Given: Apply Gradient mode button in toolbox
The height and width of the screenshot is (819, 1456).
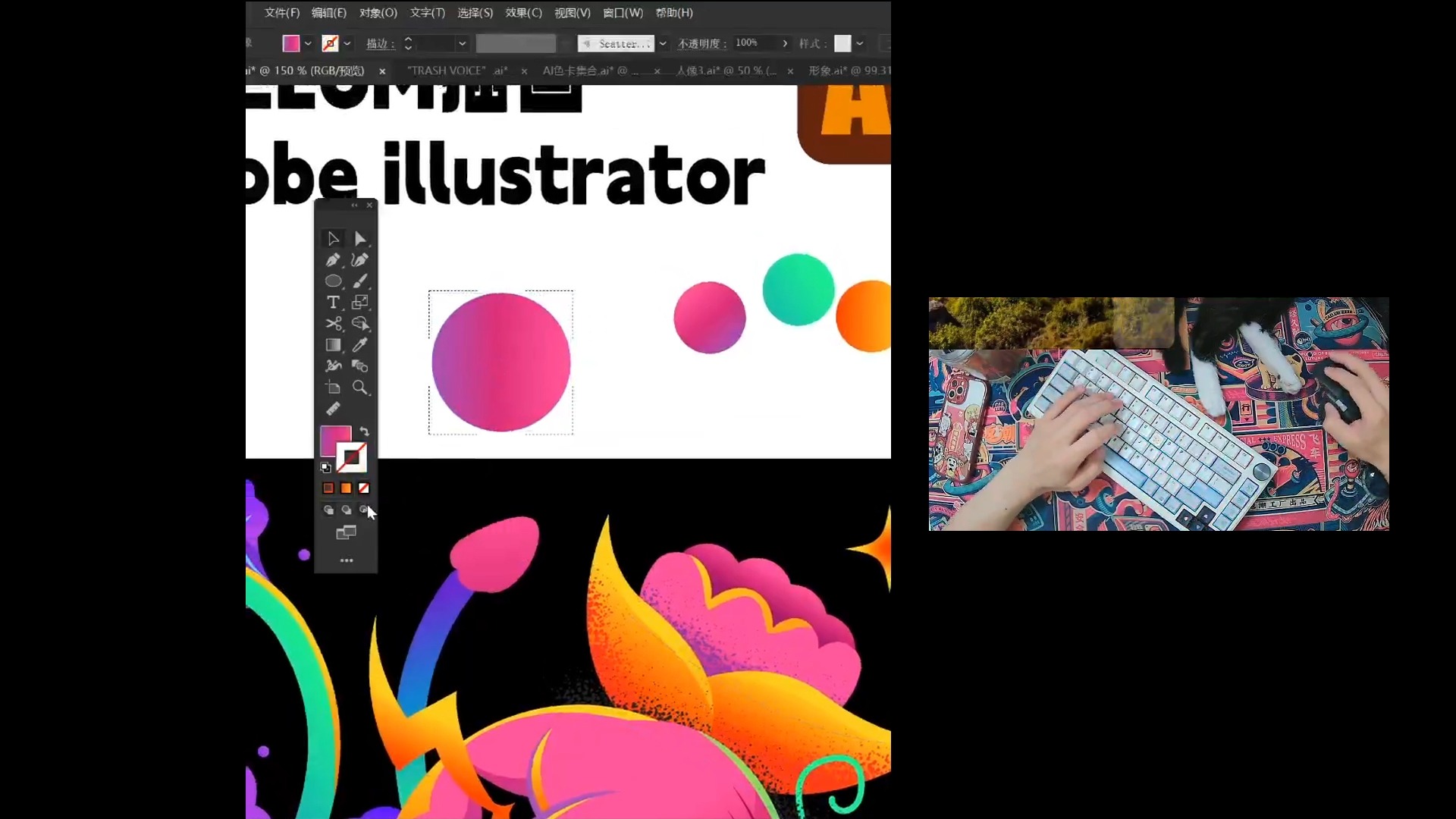Looking at the screenshot, I should [346, 488].
